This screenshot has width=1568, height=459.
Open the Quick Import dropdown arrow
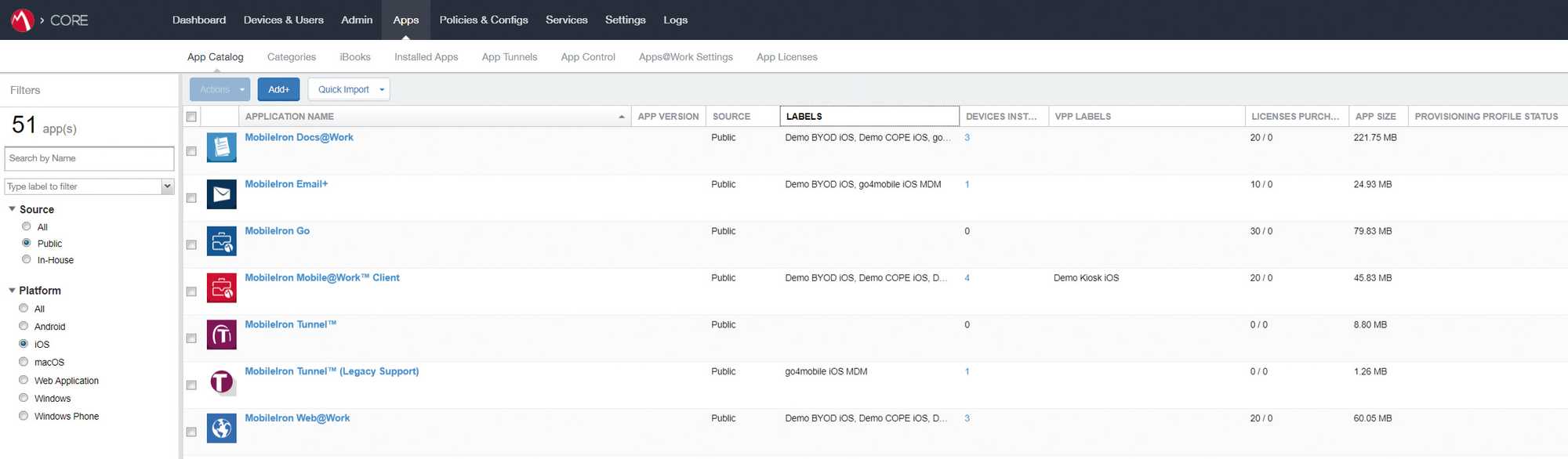[382, 89]
